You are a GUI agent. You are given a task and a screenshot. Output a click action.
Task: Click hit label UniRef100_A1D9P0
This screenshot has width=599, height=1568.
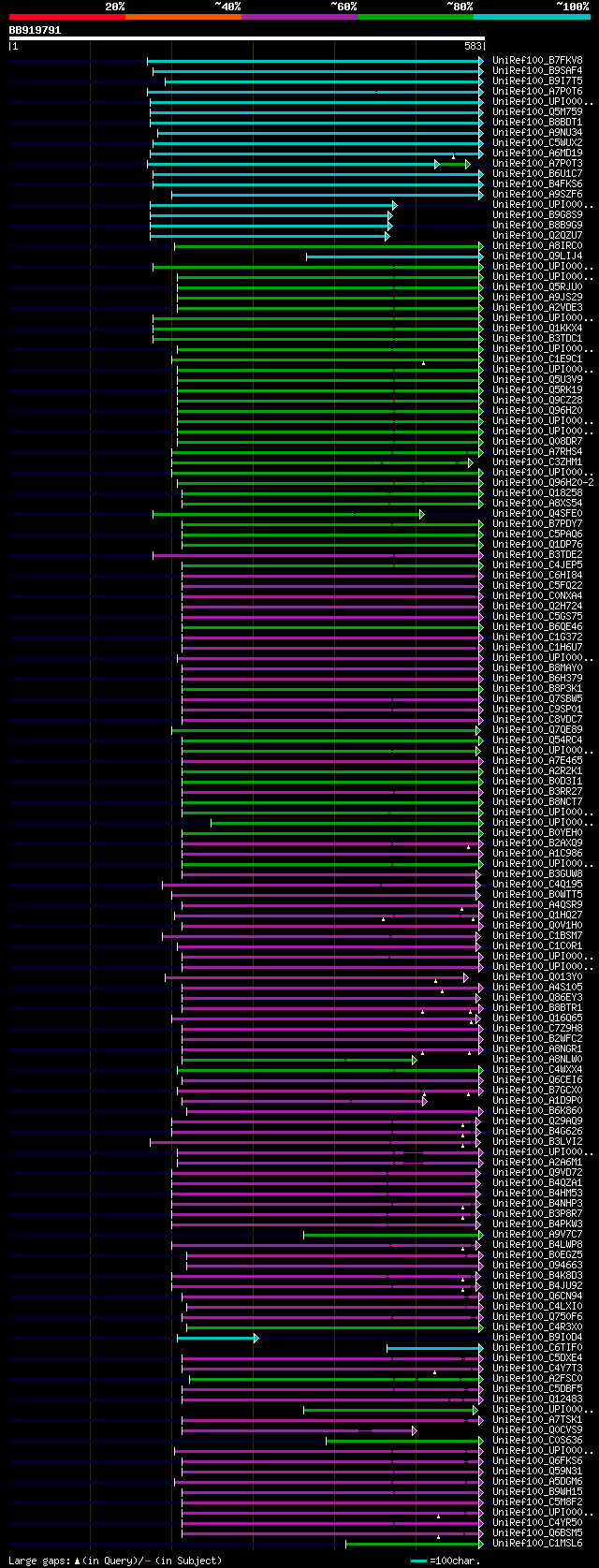(537, 1100)
